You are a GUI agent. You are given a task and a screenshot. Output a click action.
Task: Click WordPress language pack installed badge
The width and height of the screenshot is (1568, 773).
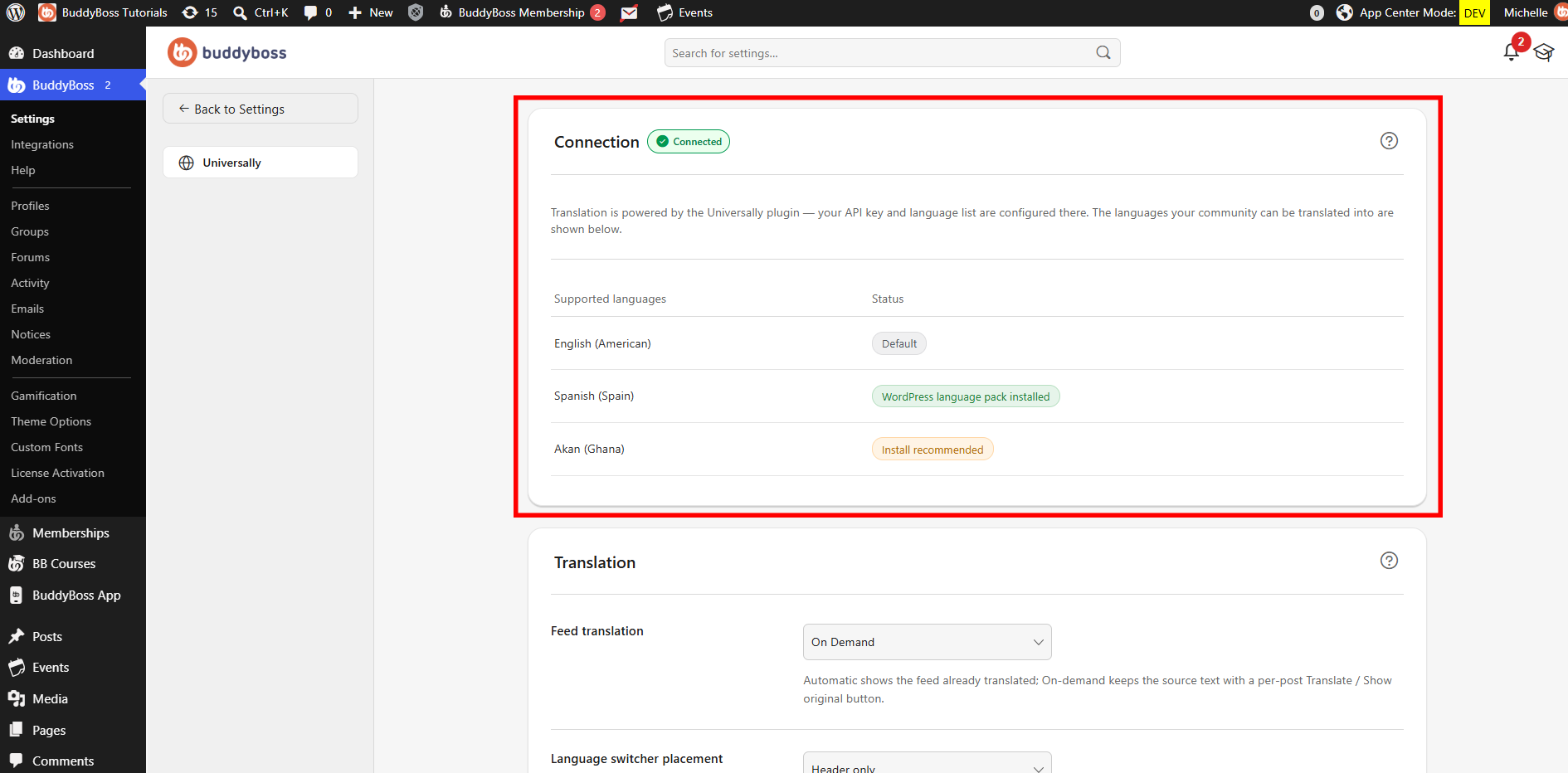[966, 396]
